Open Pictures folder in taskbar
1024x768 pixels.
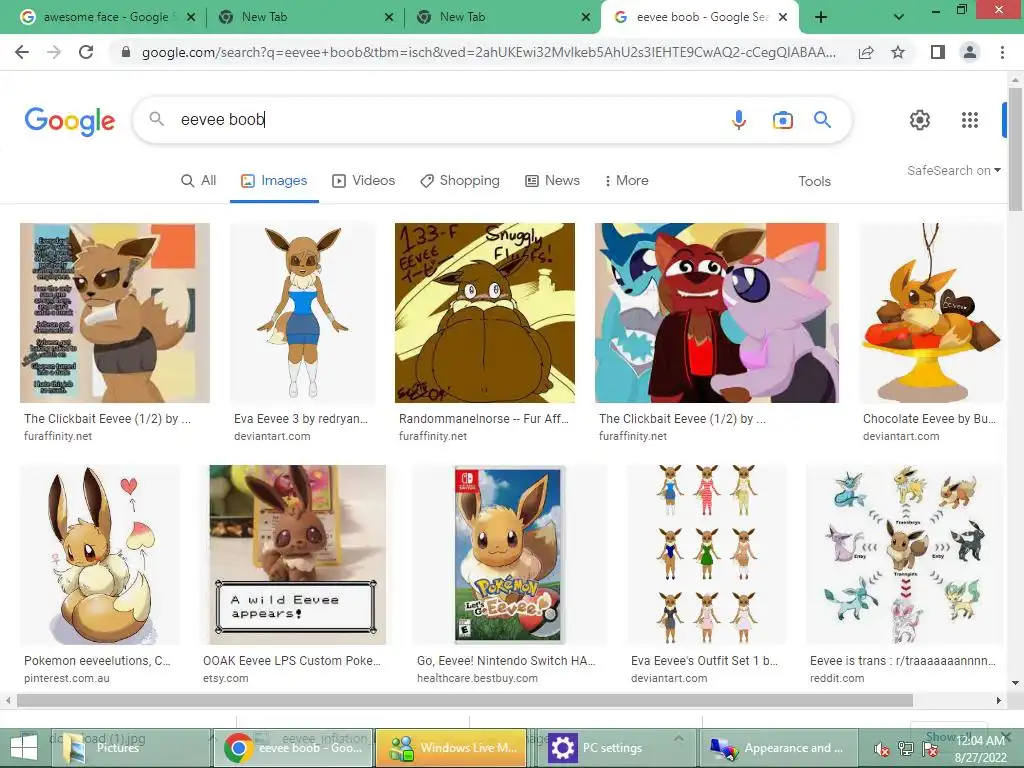(x=131, y=748)
